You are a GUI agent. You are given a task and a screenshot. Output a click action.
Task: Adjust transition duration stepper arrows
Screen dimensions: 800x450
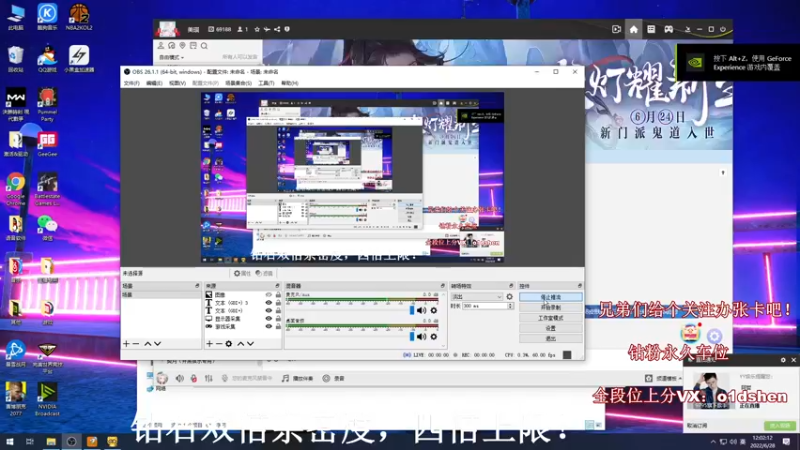(x=510, y=306)
